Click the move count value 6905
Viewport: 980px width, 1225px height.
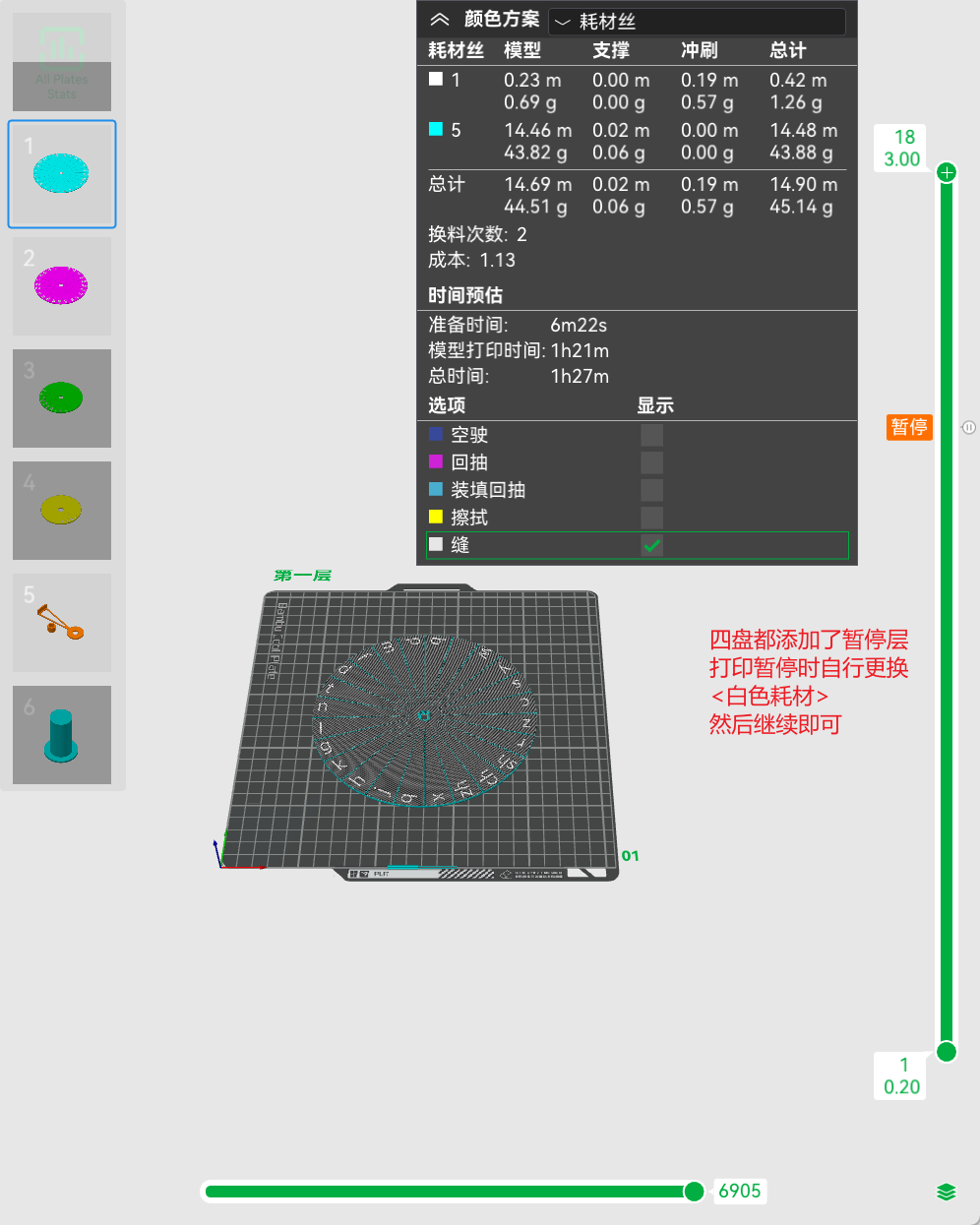[x=739, y=1192]
